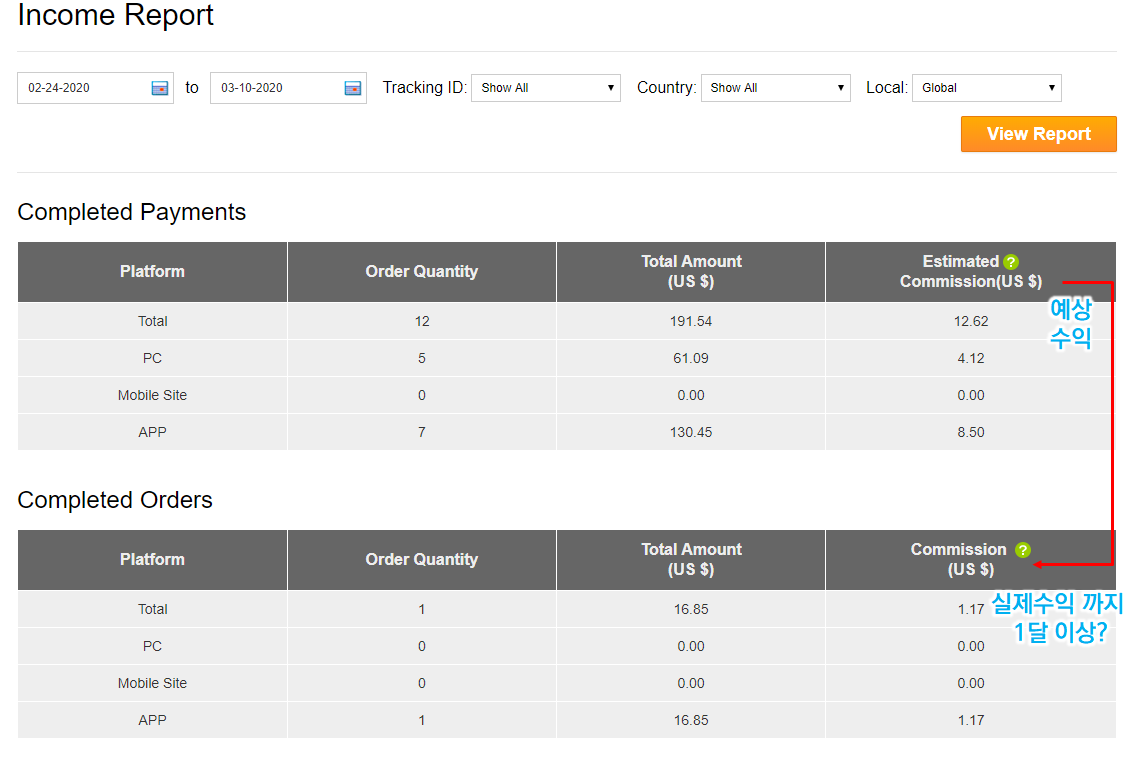
Task: Click the PC commission cell 4.12
Action: (x=970, y=359)
